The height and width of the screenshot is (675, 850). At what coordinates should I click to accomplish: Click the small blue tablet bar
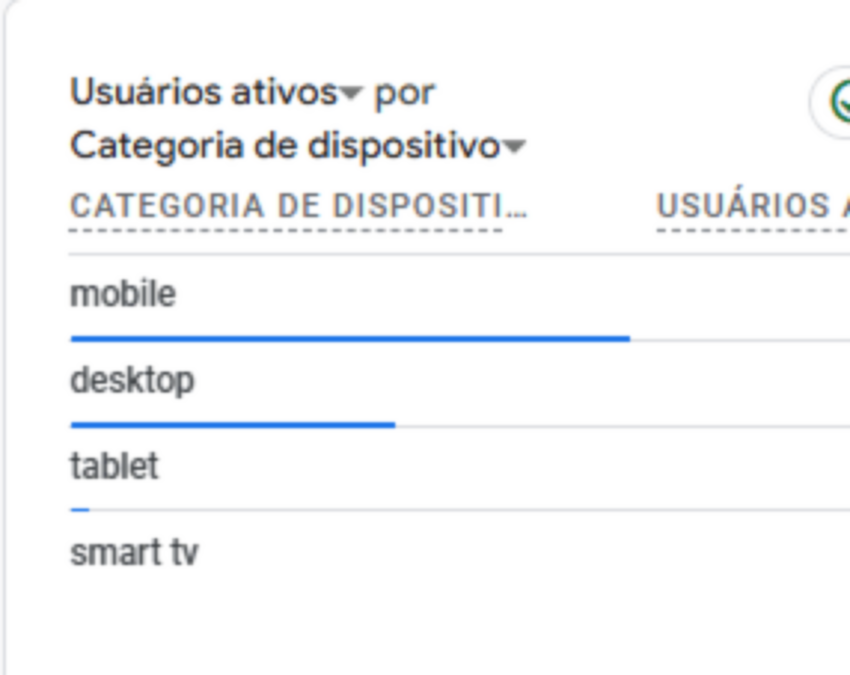point(80,510)
